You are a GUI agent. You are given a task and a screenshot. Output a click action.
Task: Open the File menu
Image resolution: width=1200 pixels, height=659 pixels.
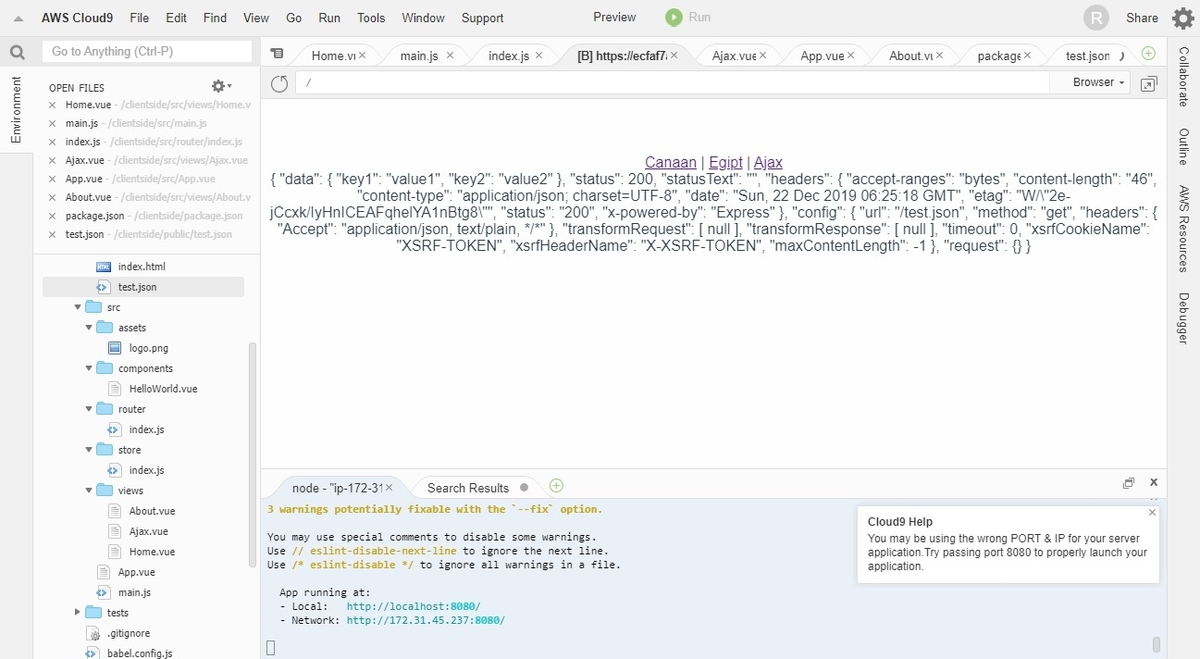(x=139, y=18)
